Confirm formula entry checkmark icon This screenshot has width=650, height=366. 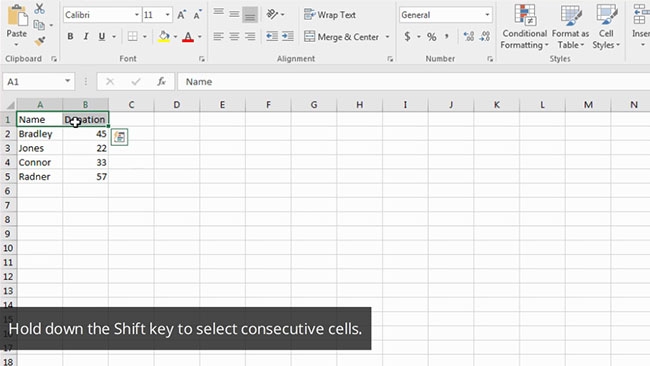pyautogui.click(x=136, y=82)
